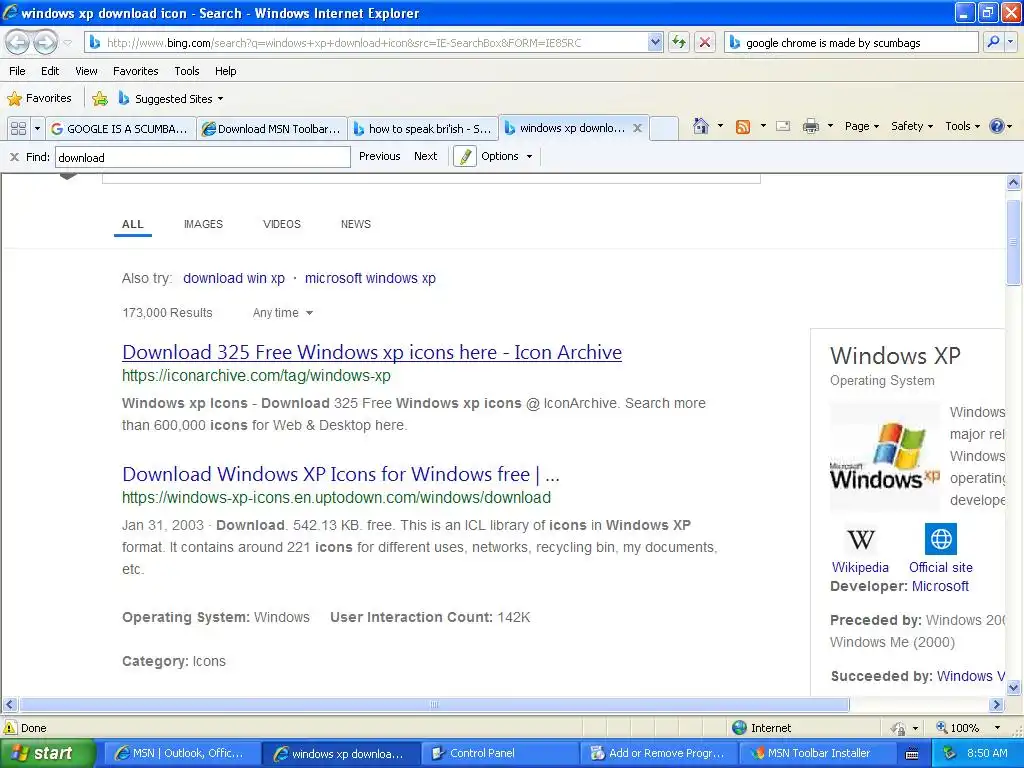Expand Find Options dropdown

coord(507,157)
